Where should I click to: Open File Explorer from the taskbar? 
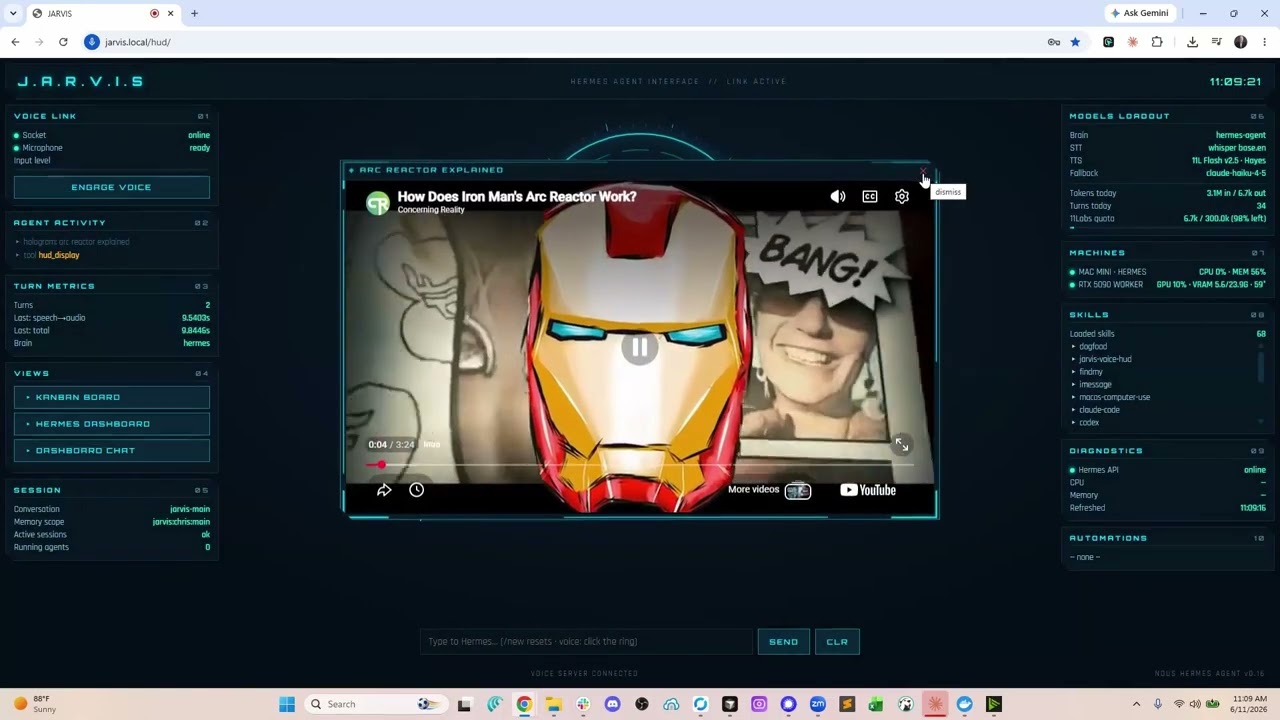553,704
